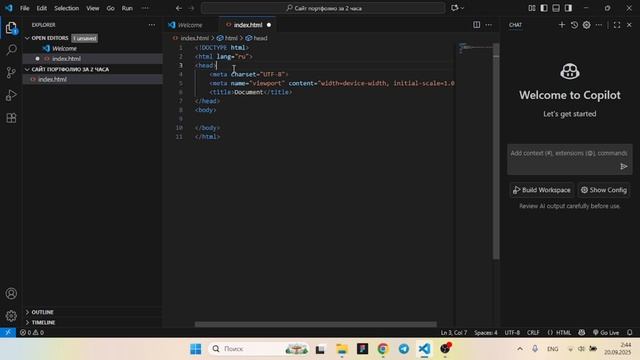Open the Extensions view

pos(11,118)
